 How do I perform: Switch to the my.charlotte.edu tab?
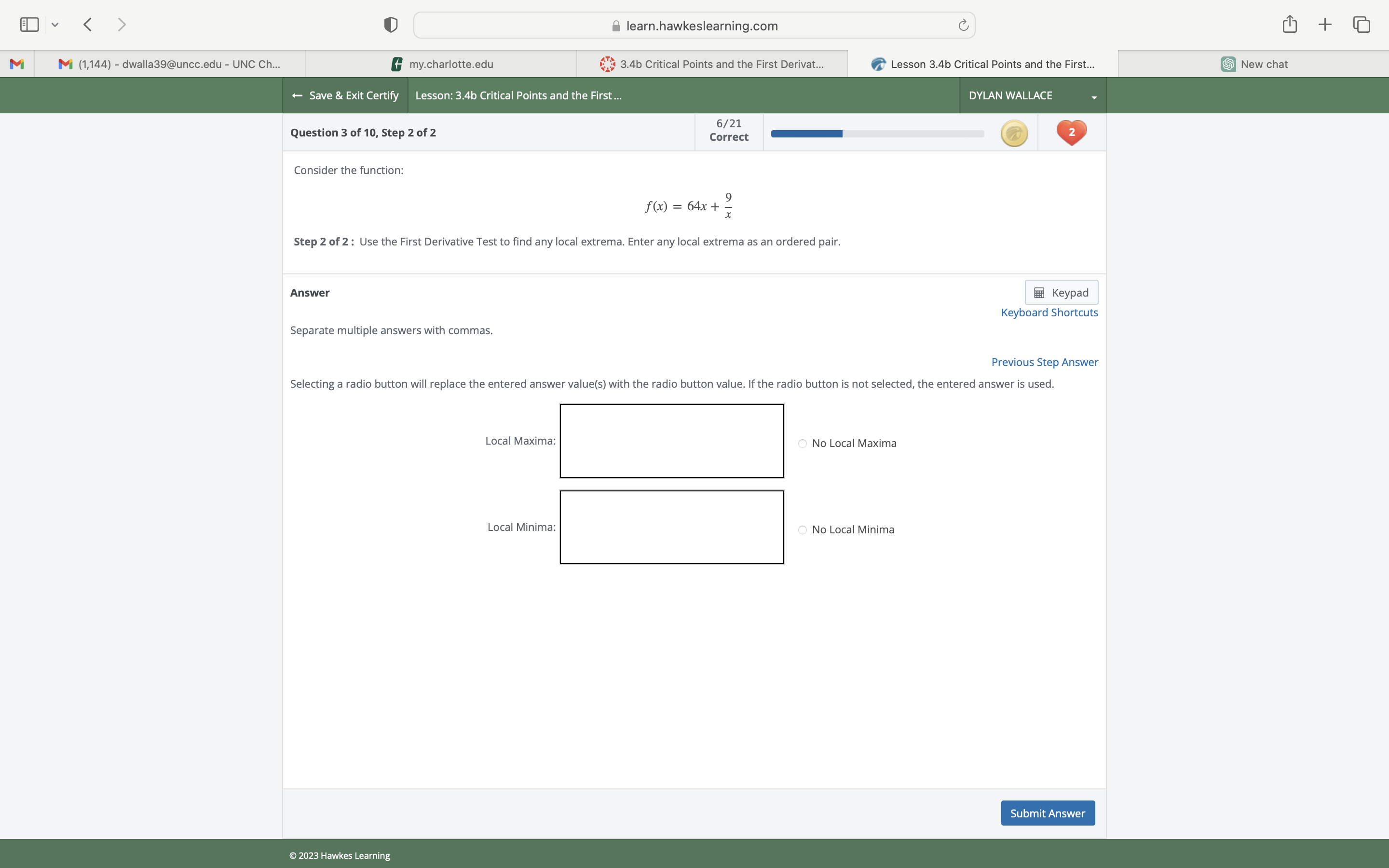point(441,64)
